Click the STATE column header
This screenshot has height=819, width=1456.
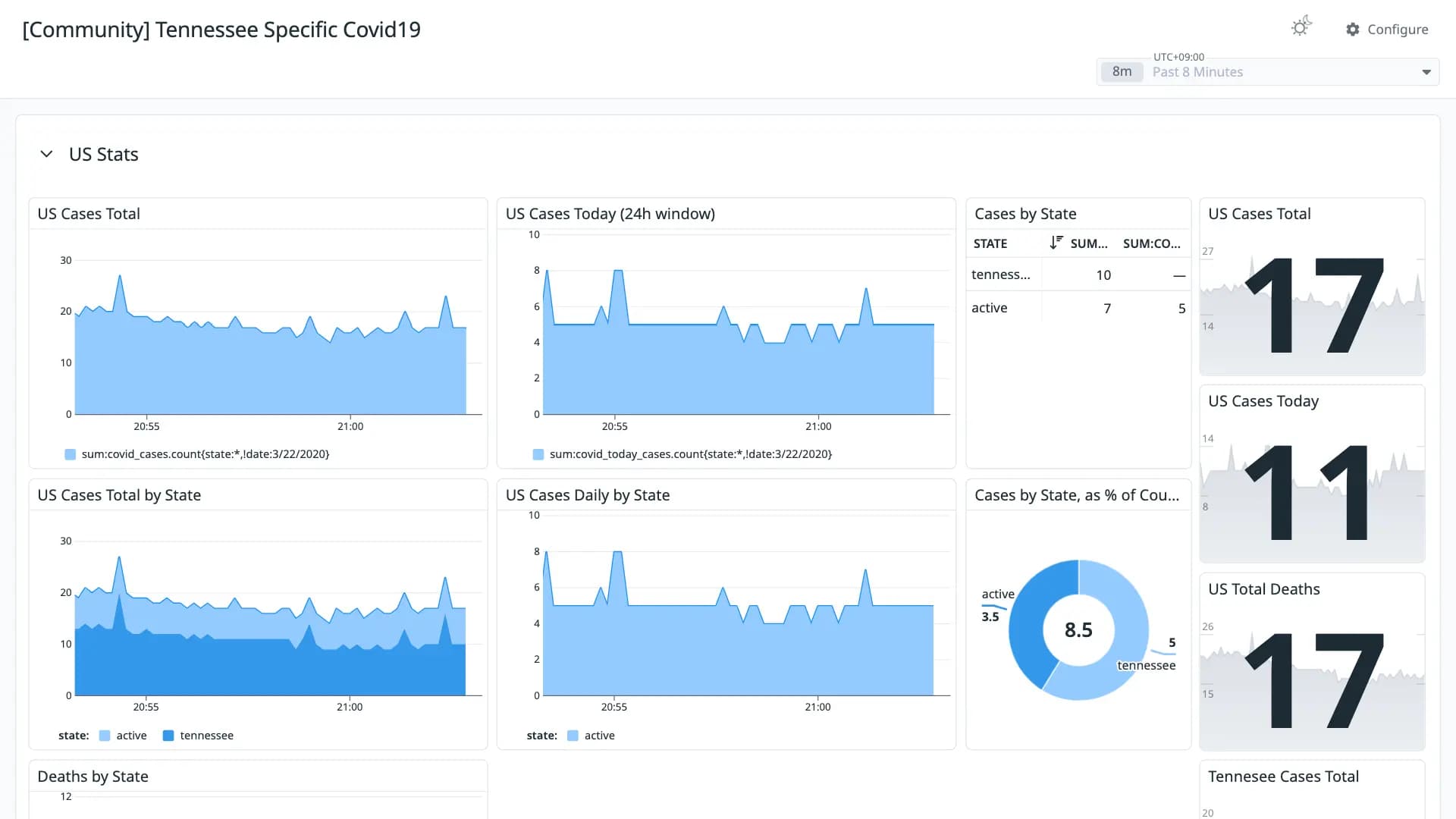(990, 243)
